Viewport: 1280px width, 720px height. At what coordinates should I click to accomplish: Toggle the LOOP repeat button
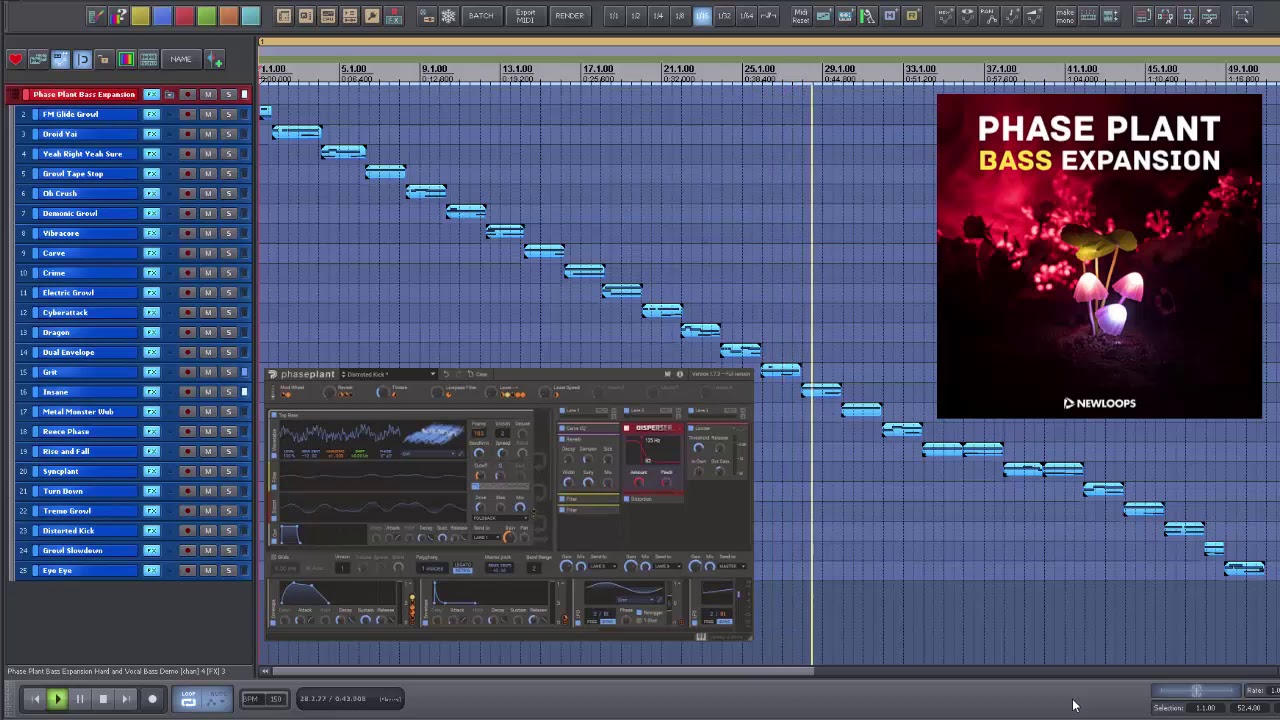pos(188,700)
